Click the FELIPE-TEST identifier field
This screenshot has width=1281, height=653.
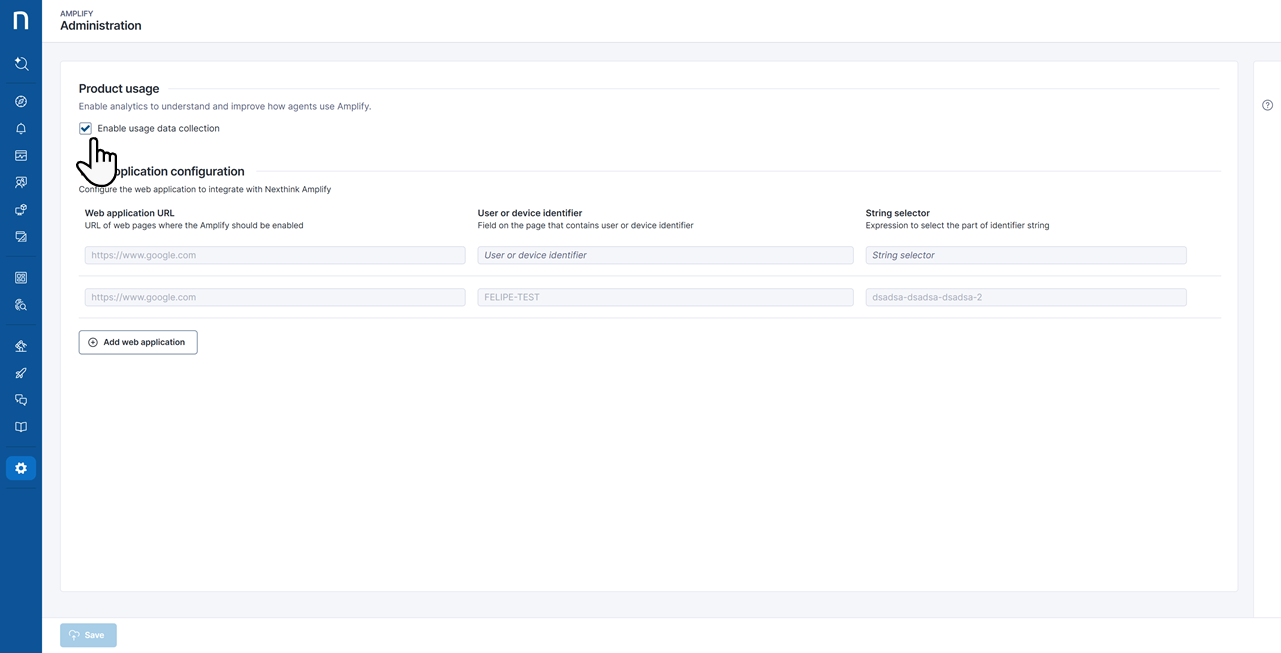click(x=665, y=297)
